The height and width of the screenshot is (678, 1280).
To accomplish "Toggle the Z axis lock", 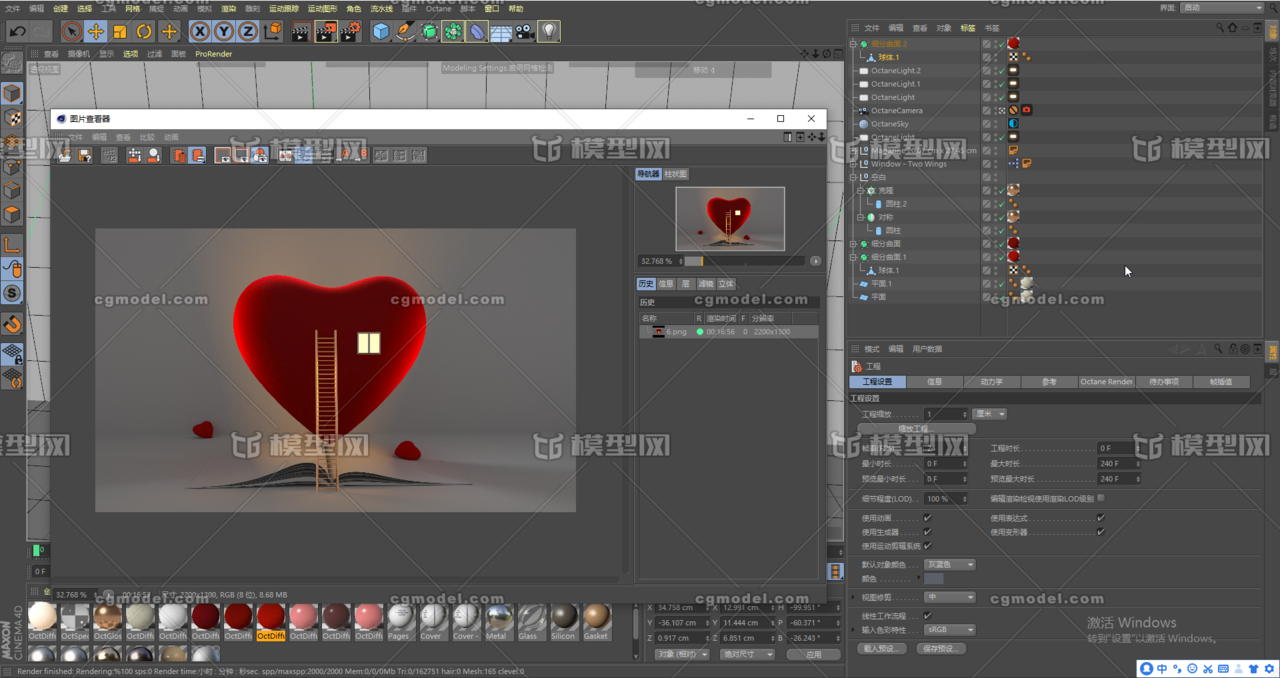I will pos(248,32).
